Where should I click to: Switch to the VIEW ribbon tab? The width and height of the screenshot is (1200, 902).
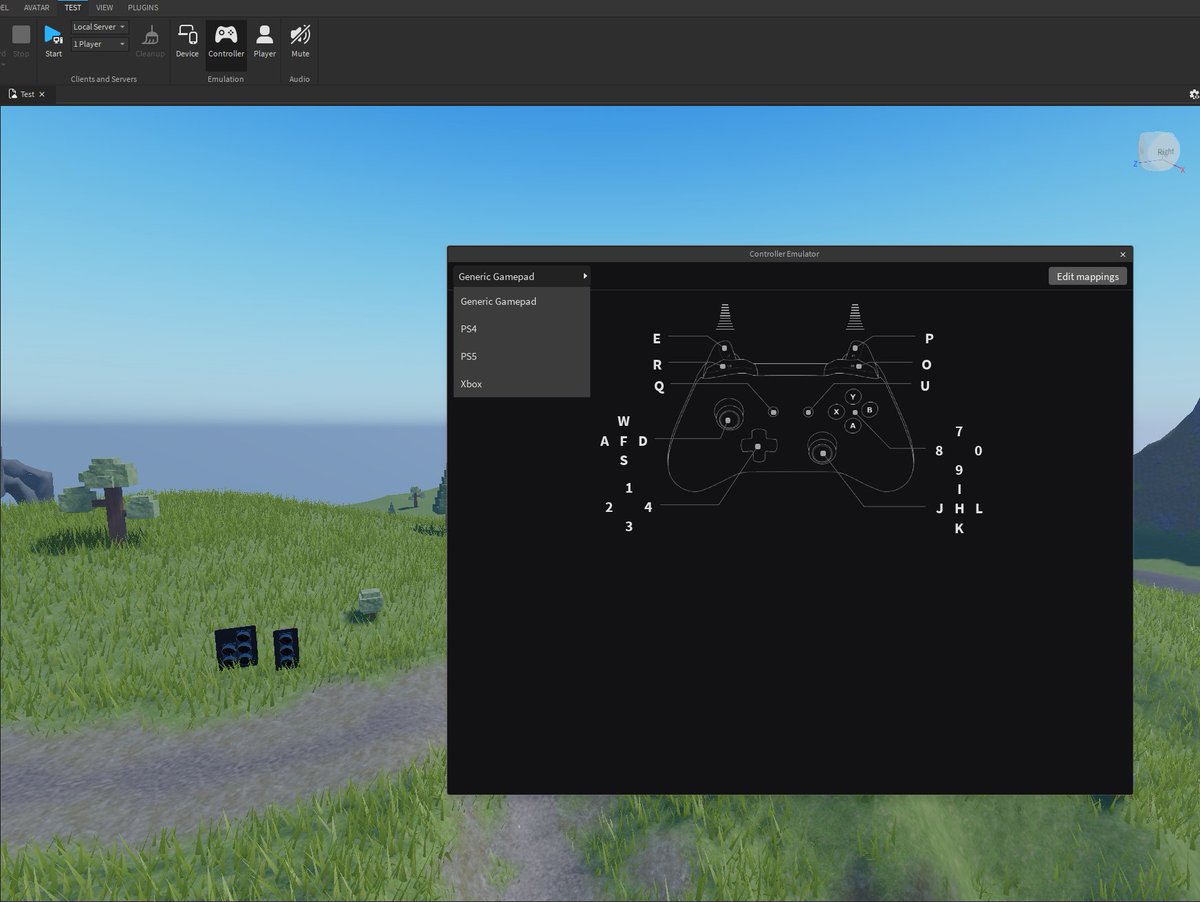(x=104, y=7)
